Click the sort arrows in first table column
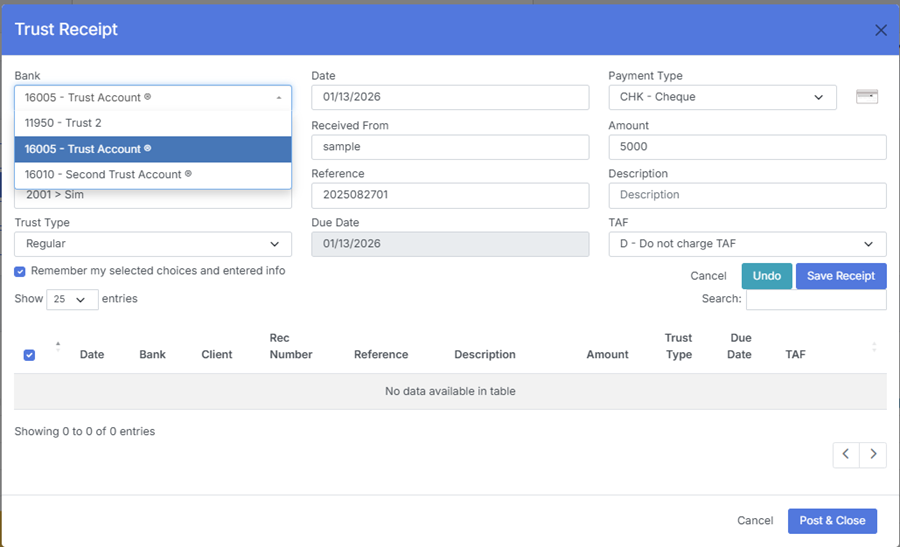Viewport: 900px width, 547px height. [57, 346]
